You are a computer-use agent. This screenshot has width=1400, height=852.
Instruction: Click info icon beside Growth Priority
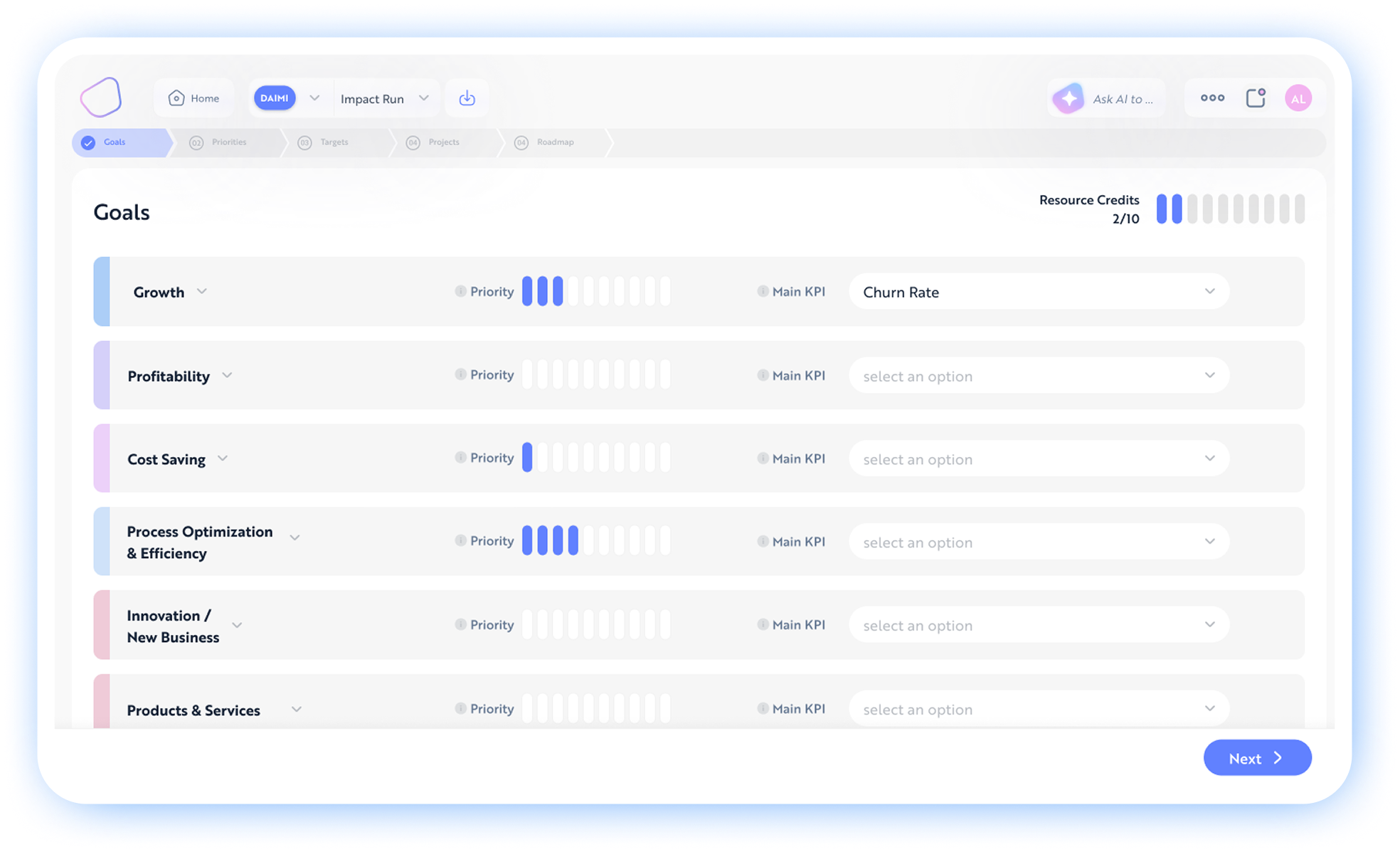click(x=460, y=291)
